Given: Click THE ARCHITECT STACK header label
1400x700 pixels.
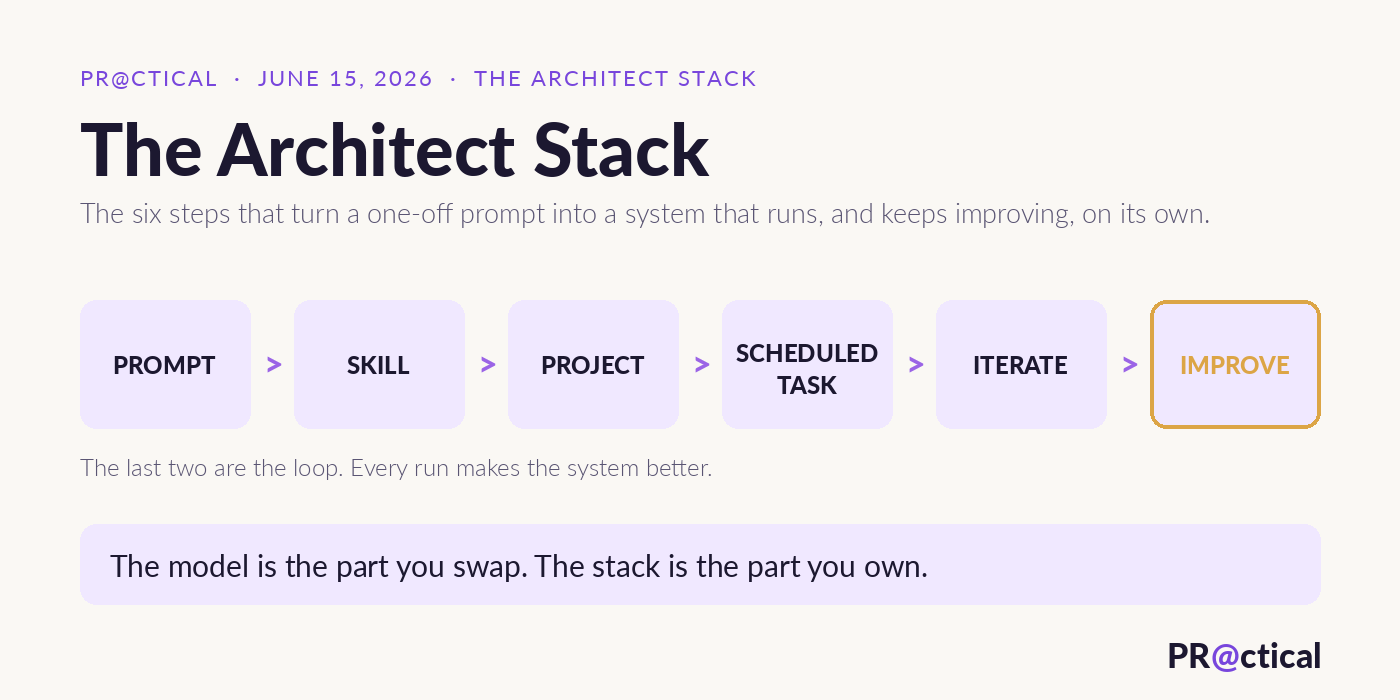Looking at the screenshot, I should [x=615, y=79].
